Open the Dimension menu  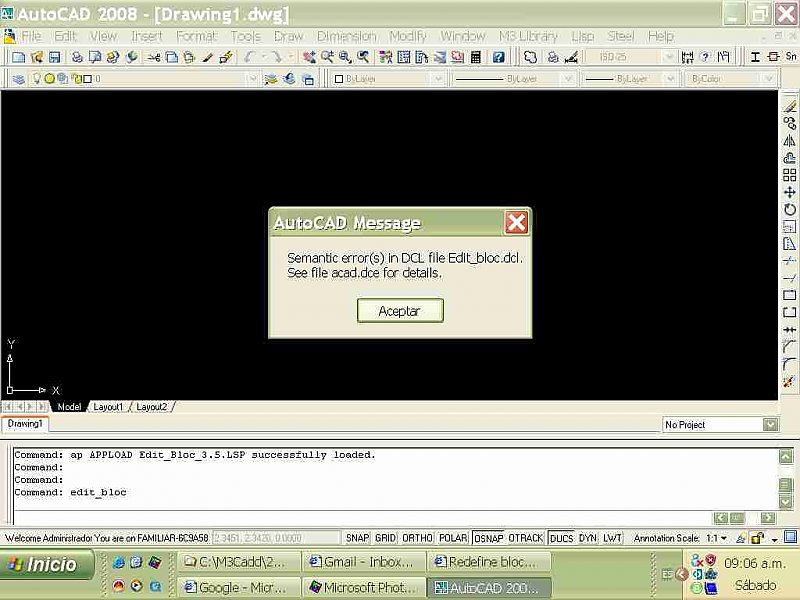pyautogui.click(x=346, y=36)
